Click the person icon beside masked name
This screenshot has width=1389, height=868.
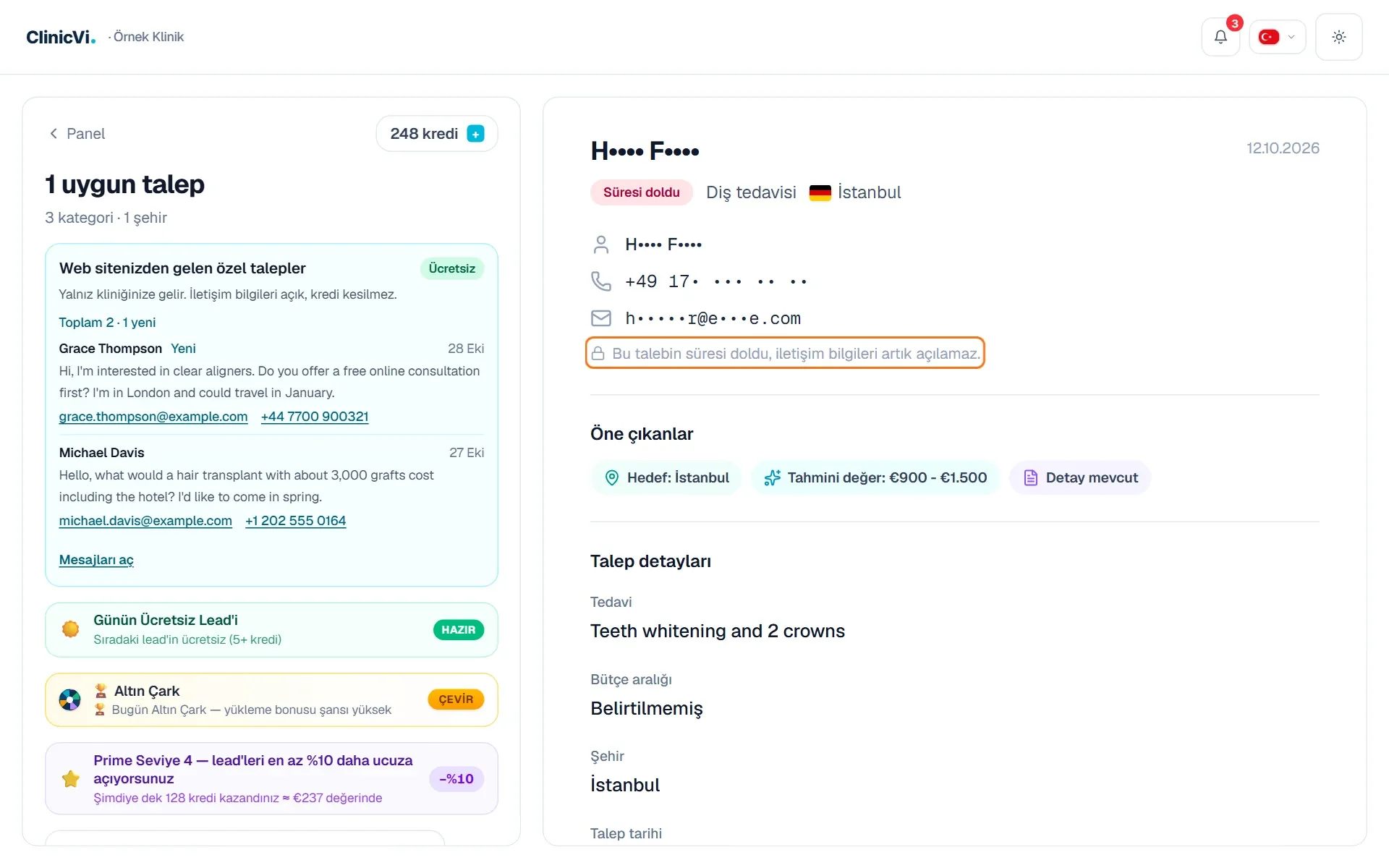[x=600, y=244]
